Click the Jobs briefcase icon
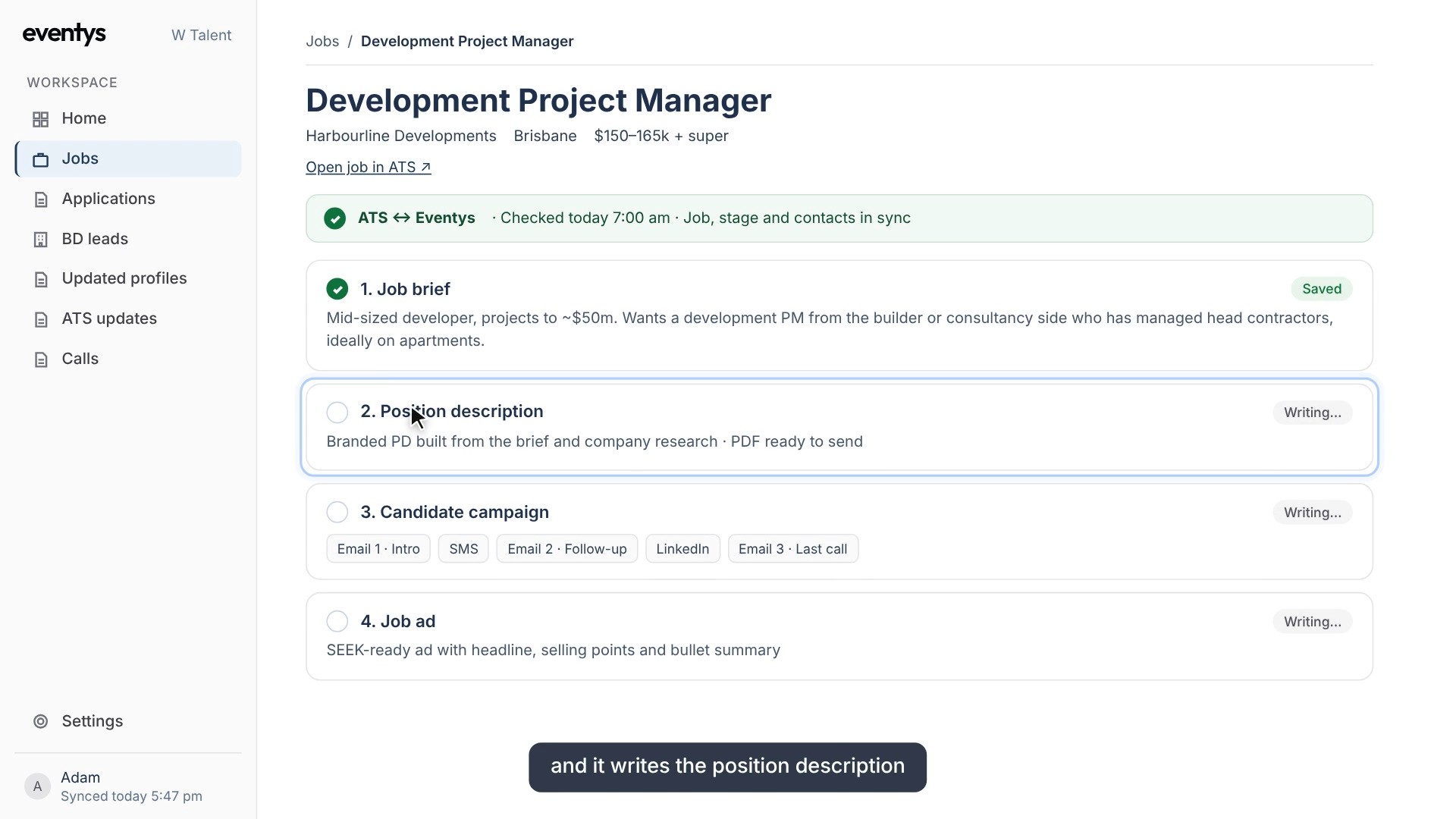This screenshot has height=819, width=1456. [x=41, y=159]
